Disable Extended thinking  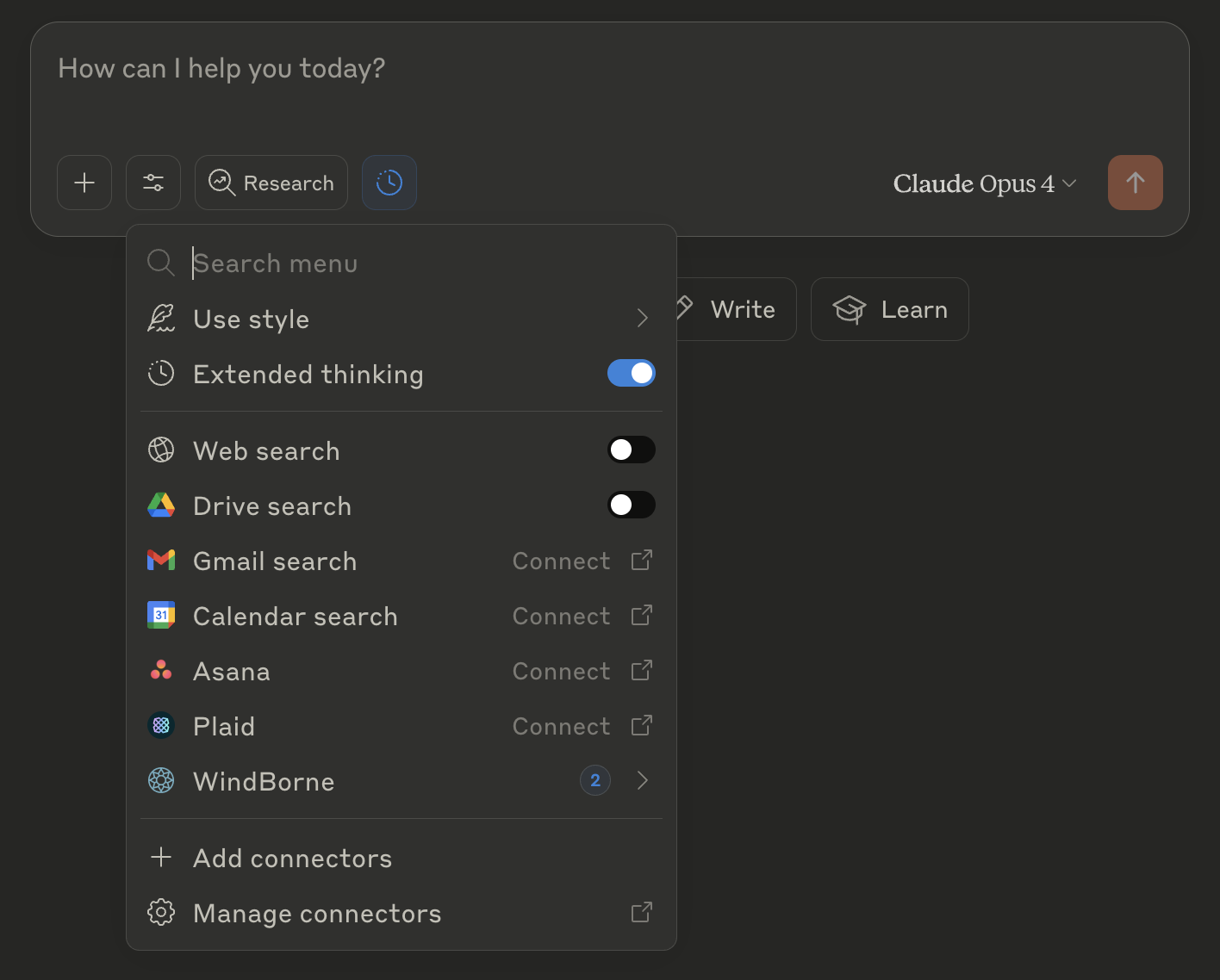[x=632, y=373]
